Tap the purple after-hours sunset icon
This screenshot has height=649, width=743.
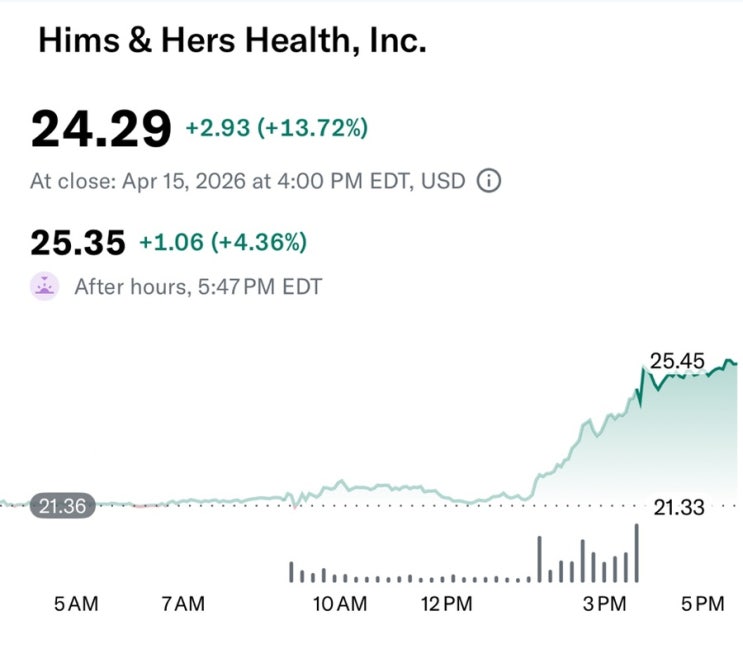[45, 286]
